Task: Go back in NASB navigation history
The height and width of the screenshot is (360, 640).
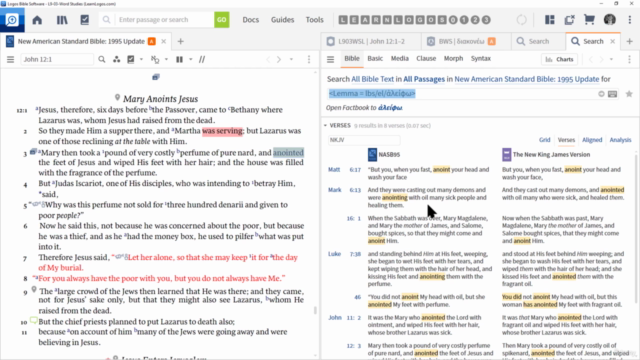Action: [268, 60]
